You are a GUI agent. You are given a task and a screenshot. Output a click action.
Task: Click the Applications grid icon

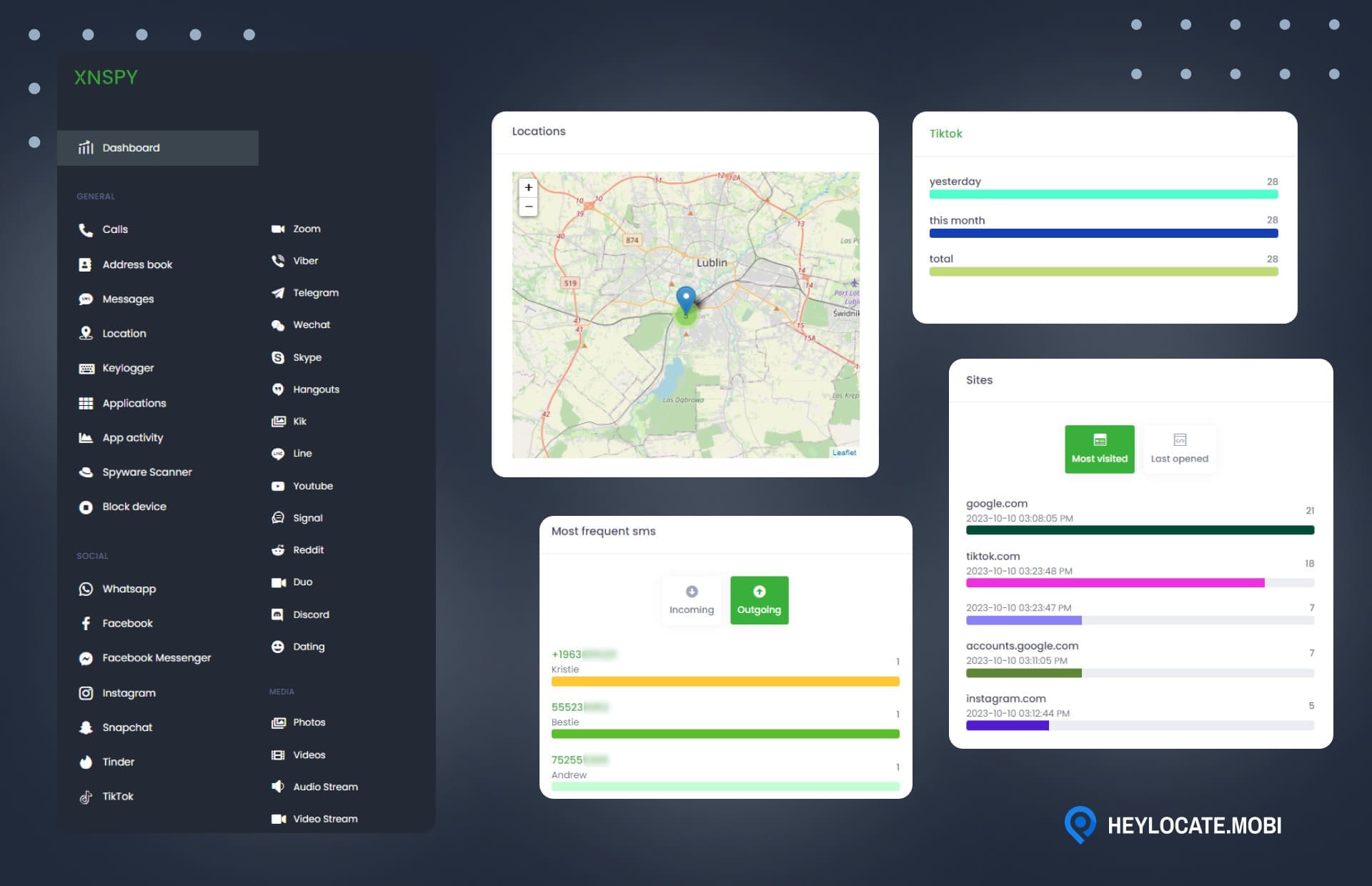(86, 403)
